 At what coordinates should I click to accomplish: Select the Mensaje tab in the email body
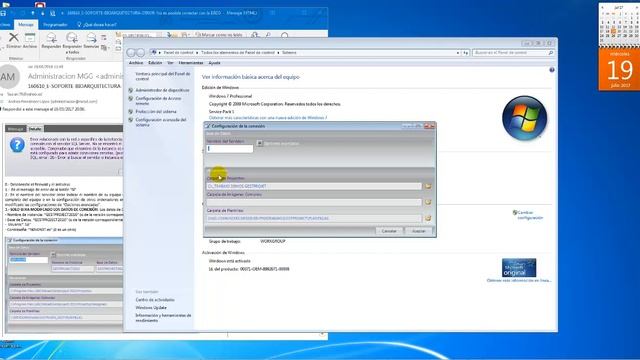16,129
